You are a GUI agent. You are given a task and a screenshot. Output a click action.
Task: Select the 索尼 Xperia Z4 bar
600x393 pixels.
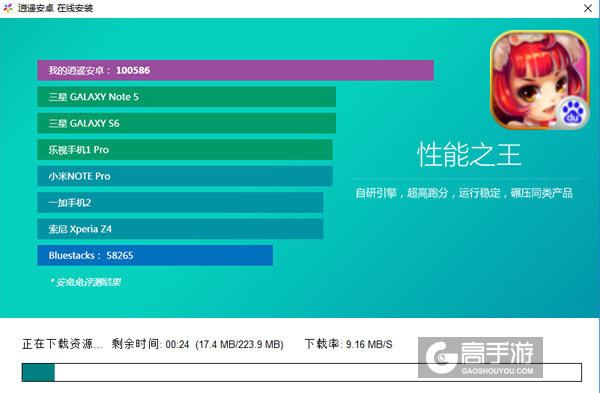tap(180, 229)
